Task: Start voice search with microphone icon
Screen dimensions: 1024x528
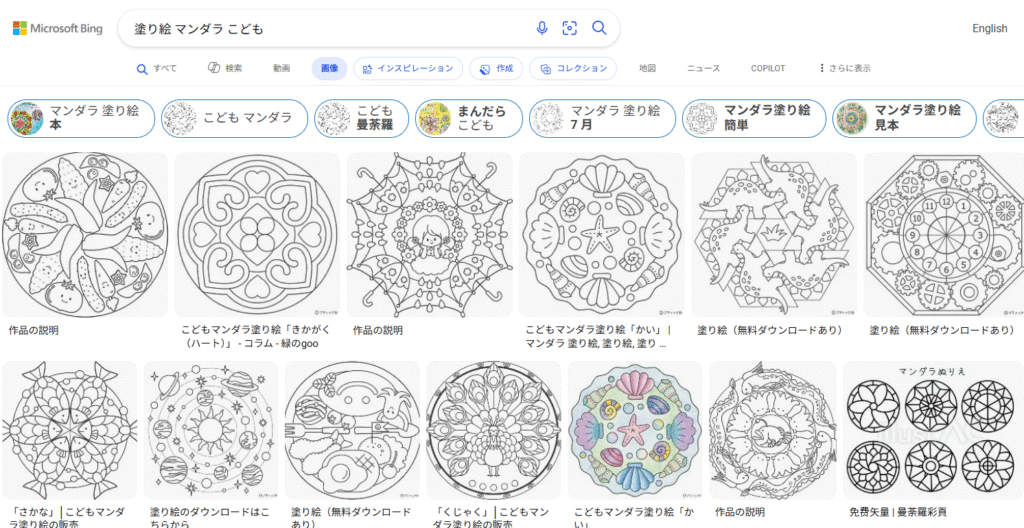Action: click(x=542, y=28)
